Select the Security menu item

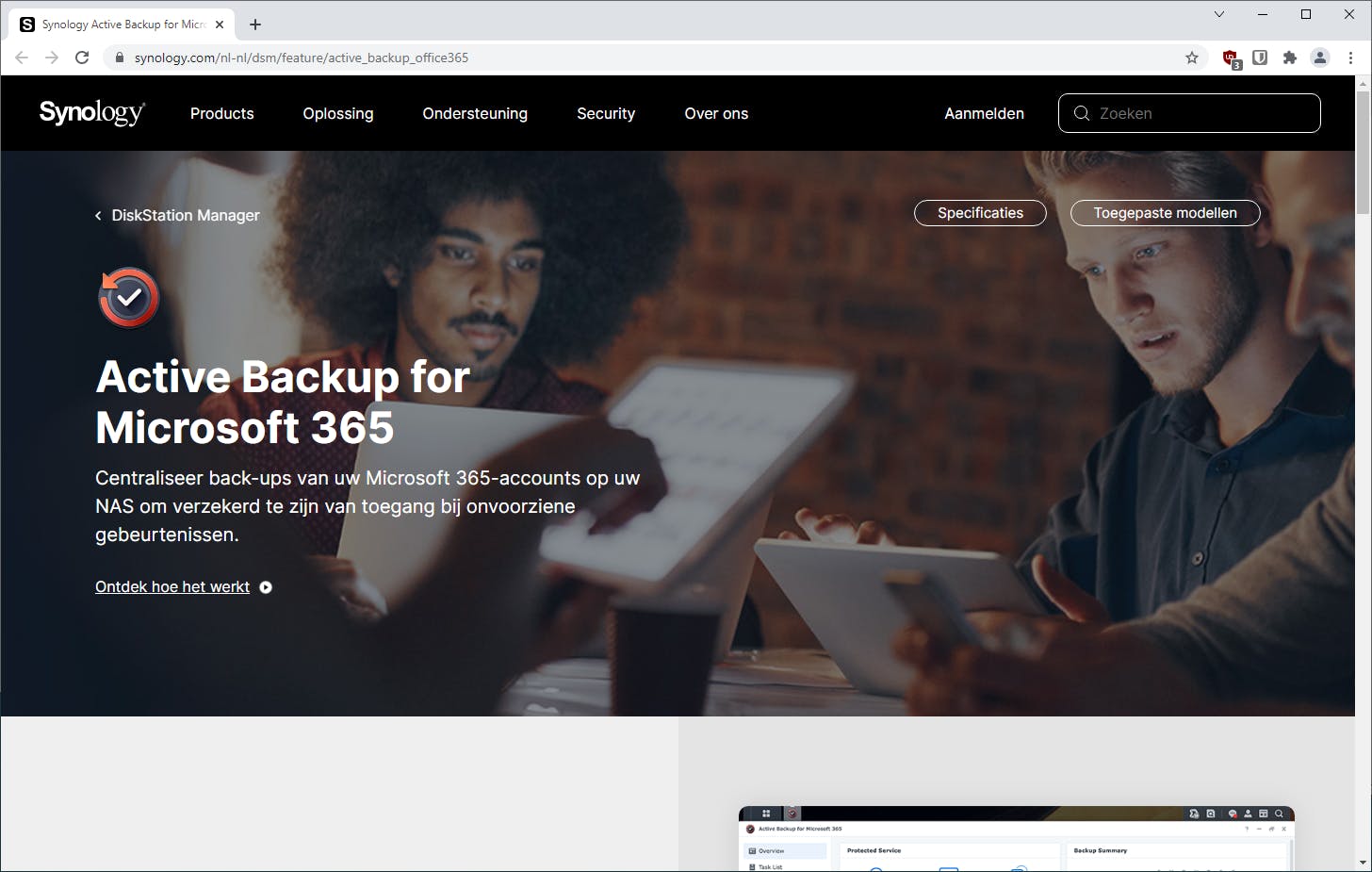(606, 113)
